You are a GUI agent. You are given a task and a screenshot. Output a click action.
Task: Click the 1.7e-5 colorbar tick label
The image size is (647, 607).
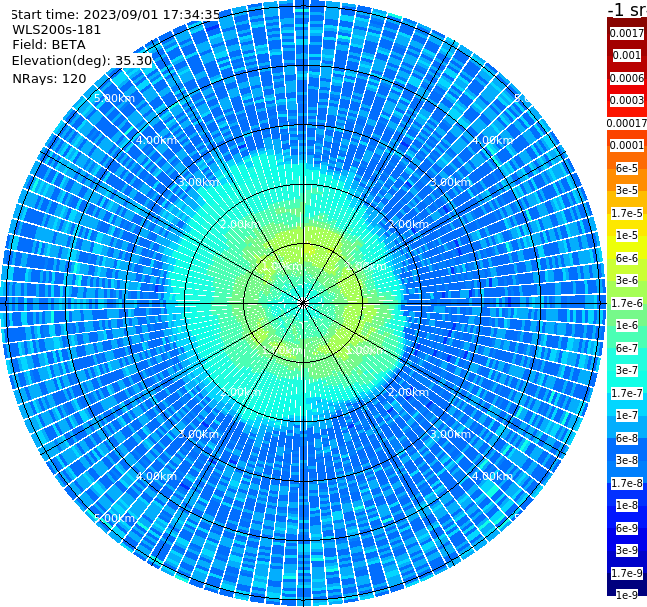pyautogui.click(x=627, y=213)
